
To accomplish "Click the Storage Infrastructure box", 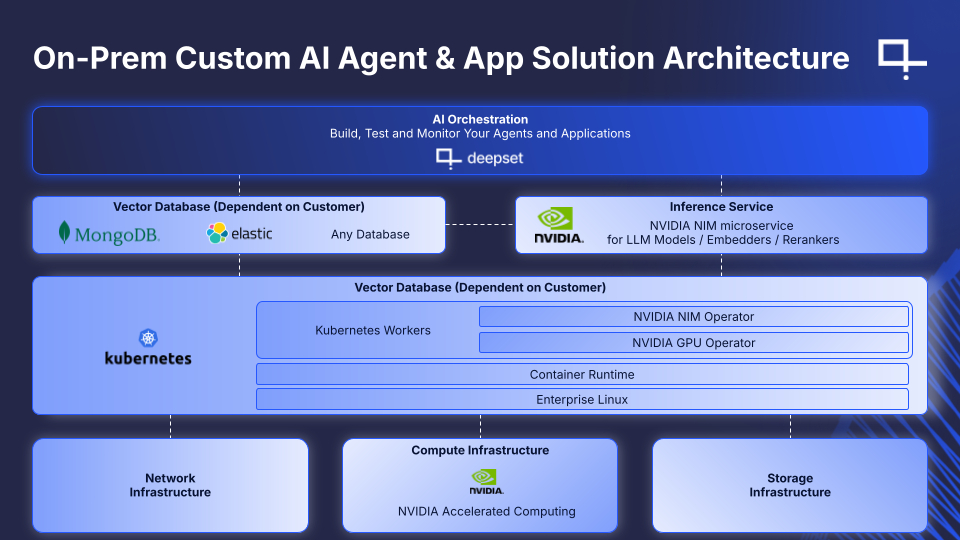I will coord(790,485).
